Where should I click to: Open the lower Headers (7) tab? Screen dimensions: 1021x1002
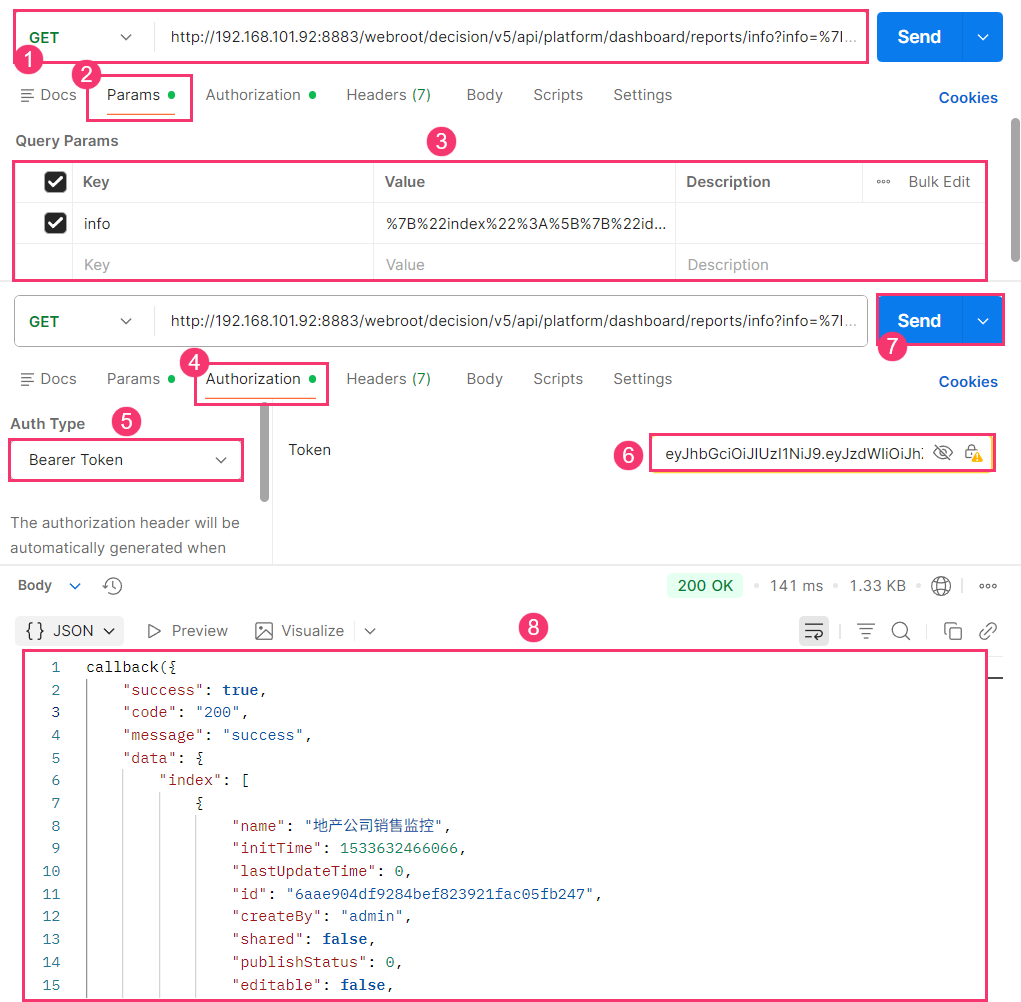(x=388, y=379)
